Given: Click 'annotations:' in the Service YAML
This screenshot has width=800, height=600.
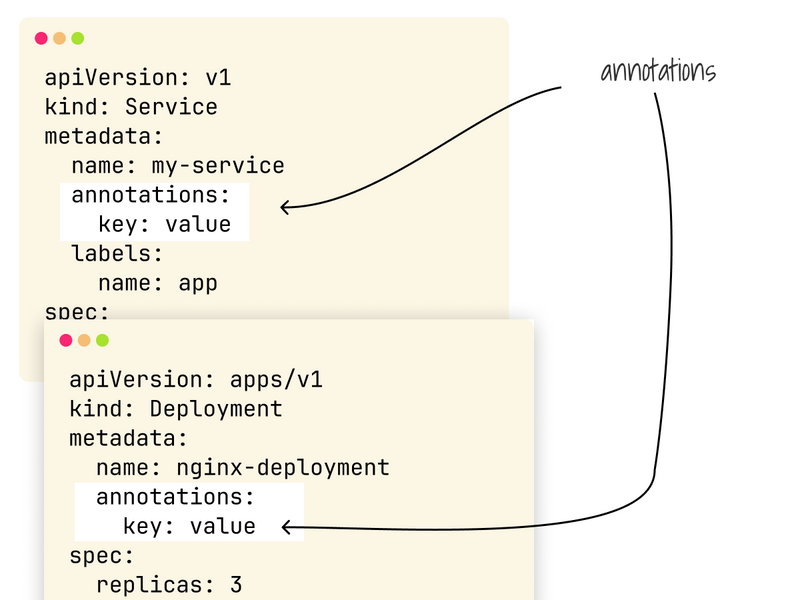Looking at the screenshot, I should [x=151, y=195].
